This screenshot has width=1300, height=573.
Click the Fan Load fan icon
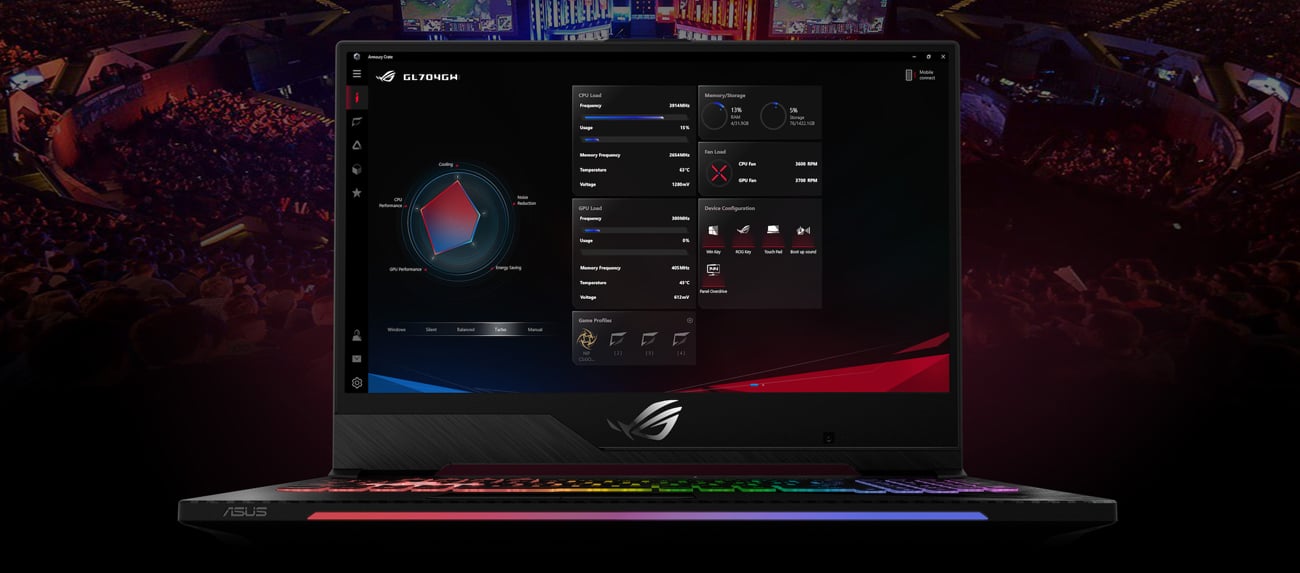click(719, 172)
